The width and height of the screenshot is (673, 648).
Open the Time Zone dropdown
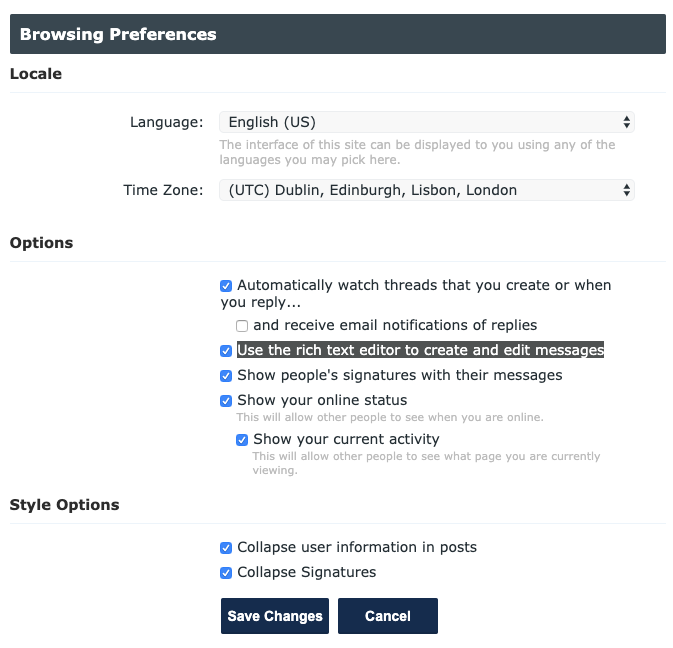[427, 190]
